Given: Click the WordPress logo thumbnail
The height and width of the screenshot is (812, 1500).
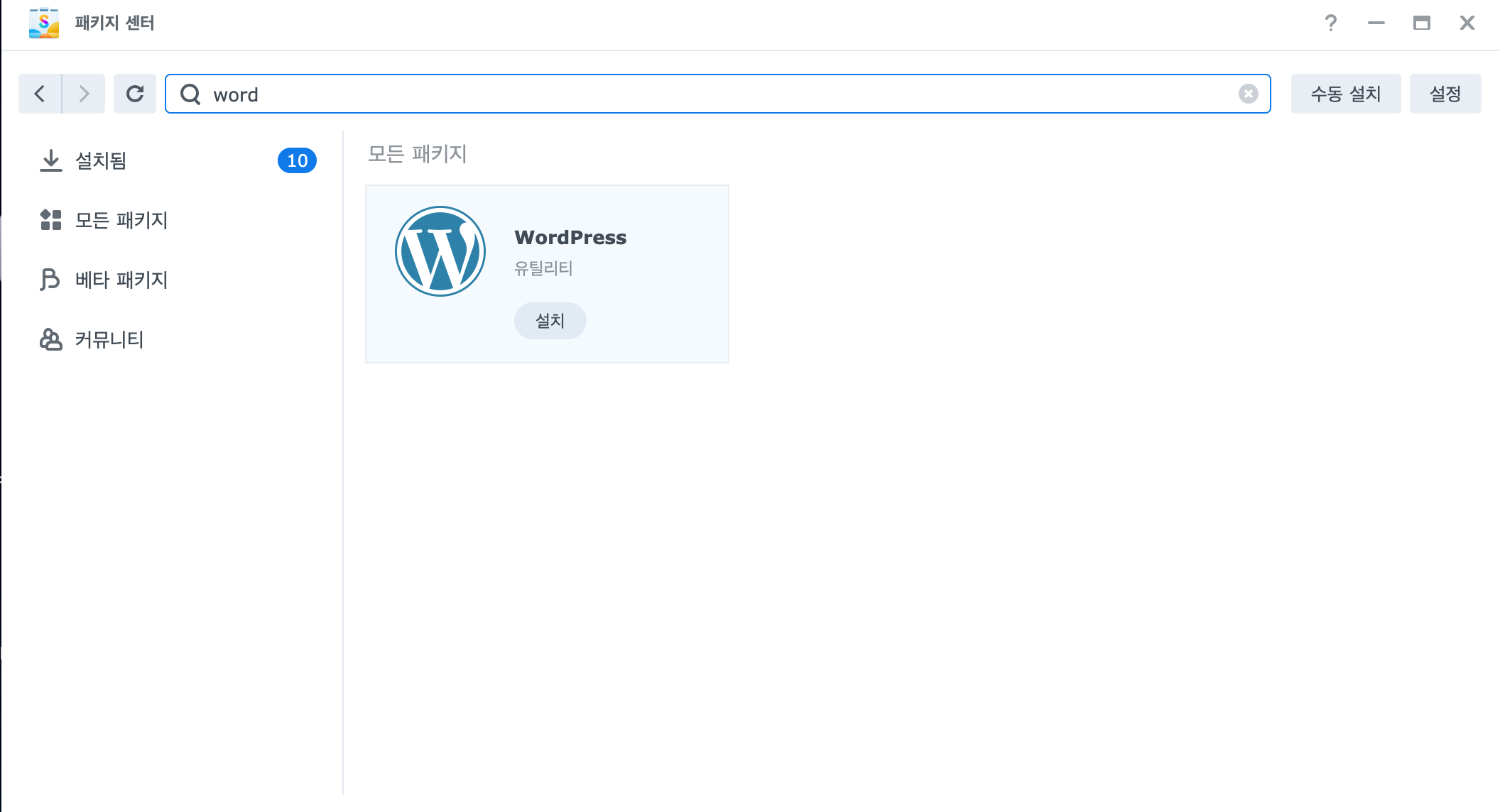Looking at the screenshot, I should [440, 251].
